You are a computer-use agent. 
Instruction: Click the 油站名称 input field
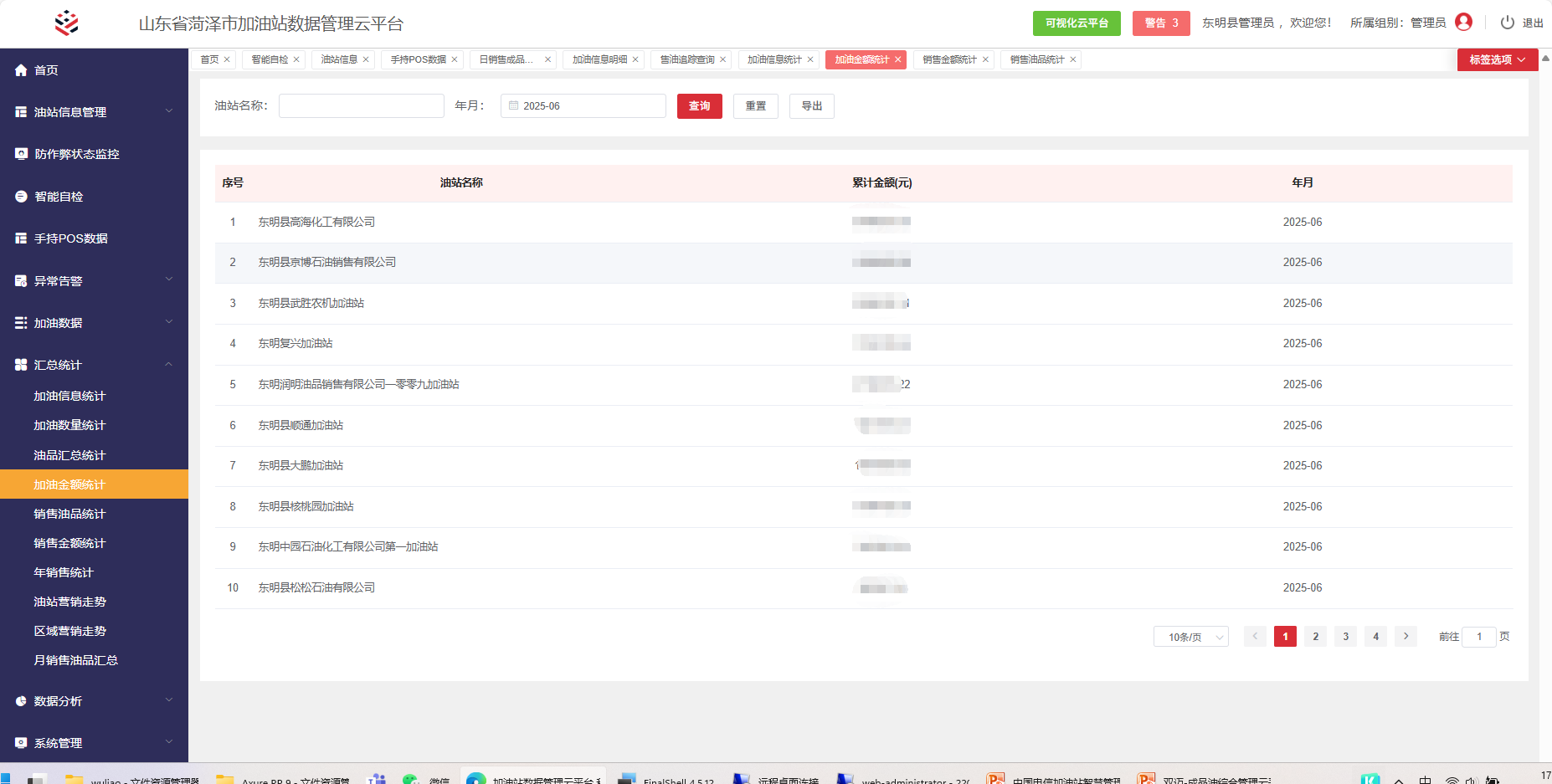point(361,105)
